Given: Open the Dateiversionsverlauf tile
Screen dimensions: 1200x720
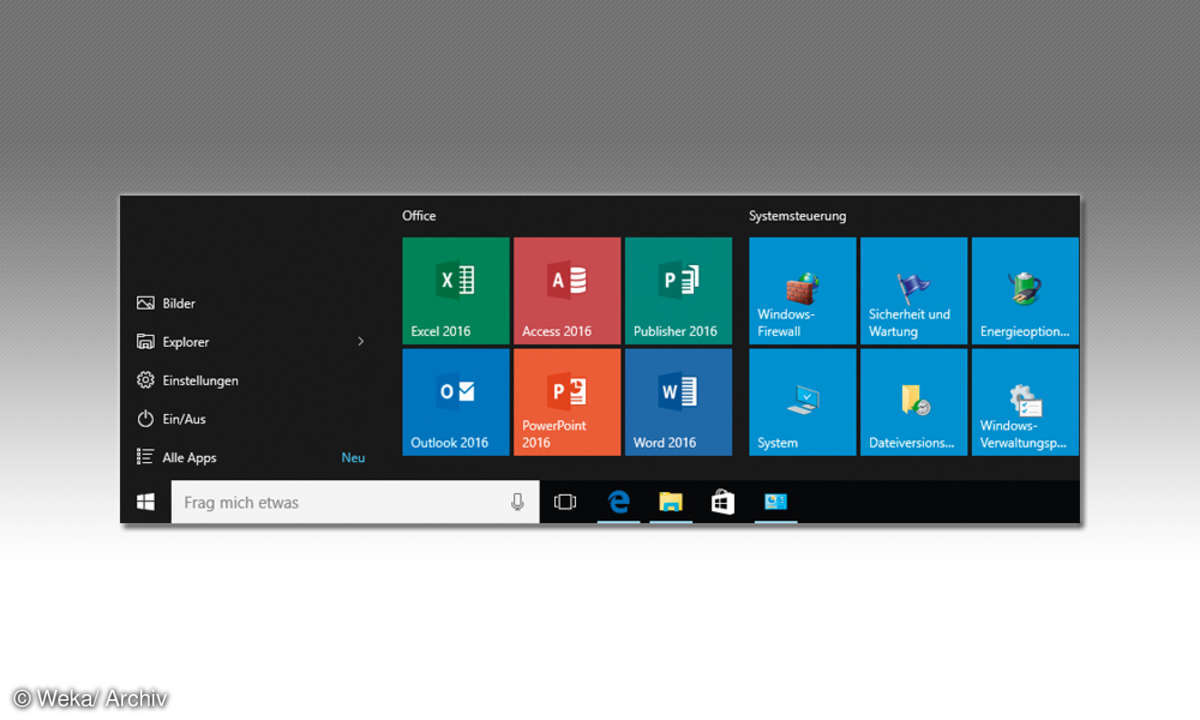Looking at the screenshot, I should click(914, 402).
